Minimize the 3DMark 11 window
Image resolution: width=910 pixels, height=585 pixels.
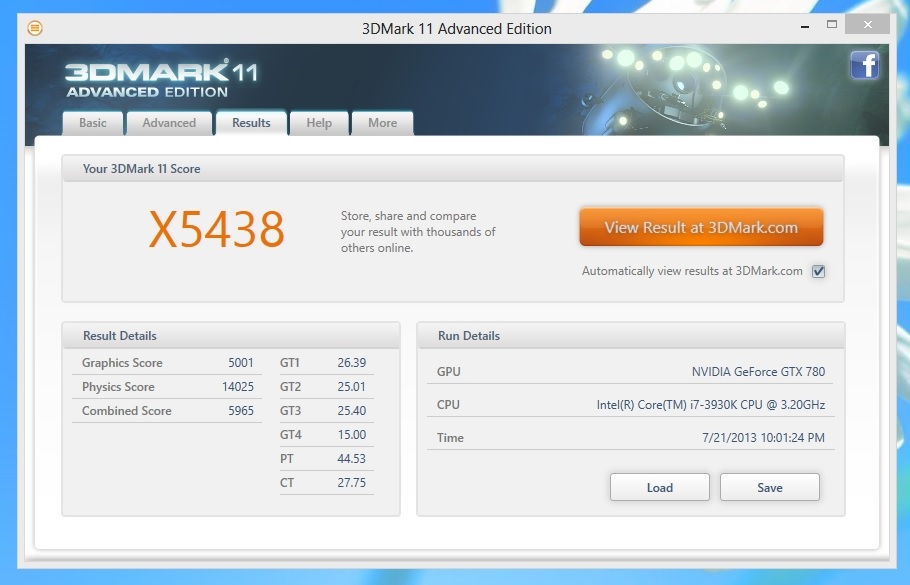pos(805,26)
